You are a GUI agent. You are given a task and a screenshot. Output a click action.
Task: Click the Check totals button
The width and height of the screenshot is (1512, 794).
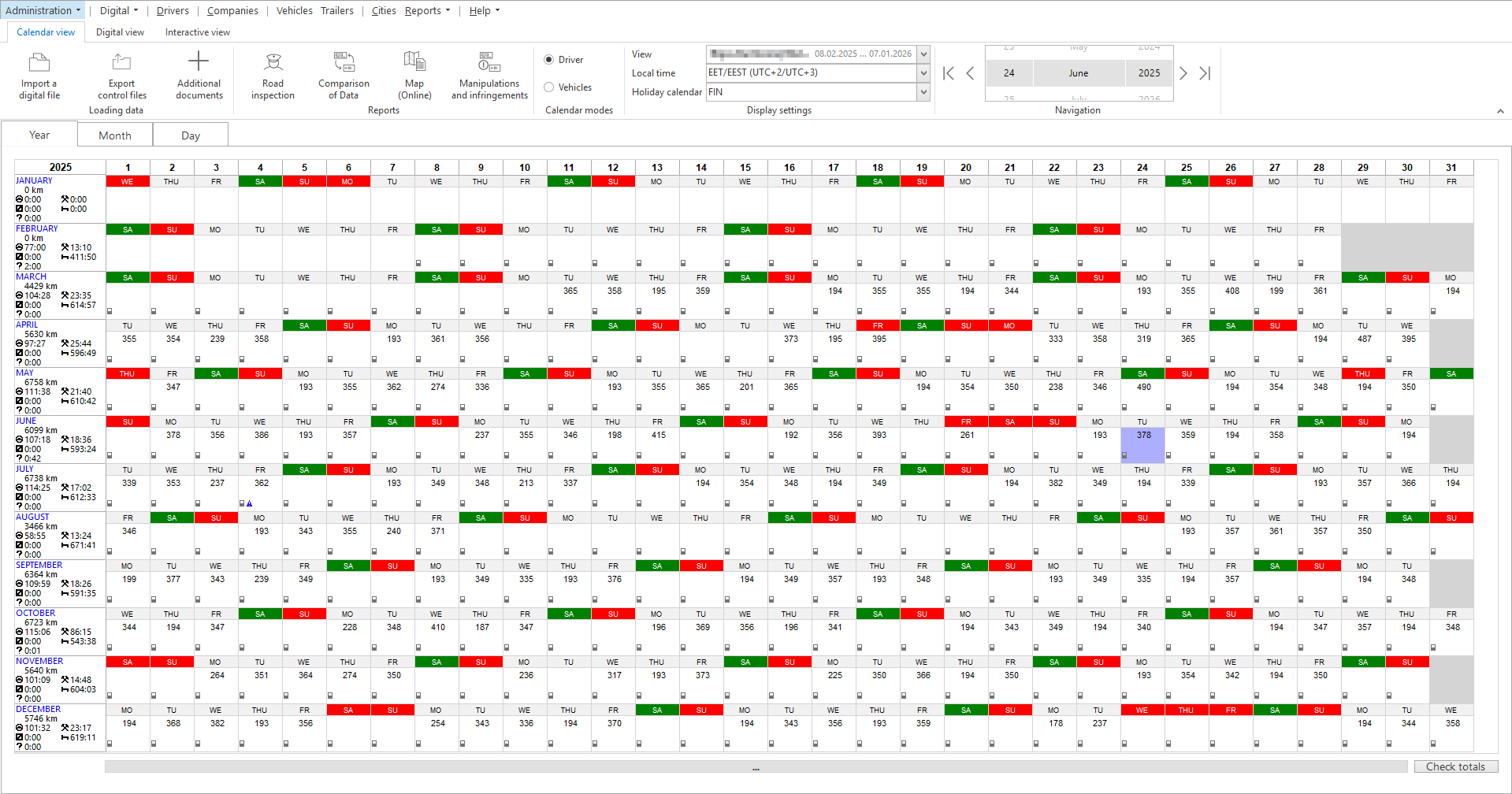pos(1455,766)
